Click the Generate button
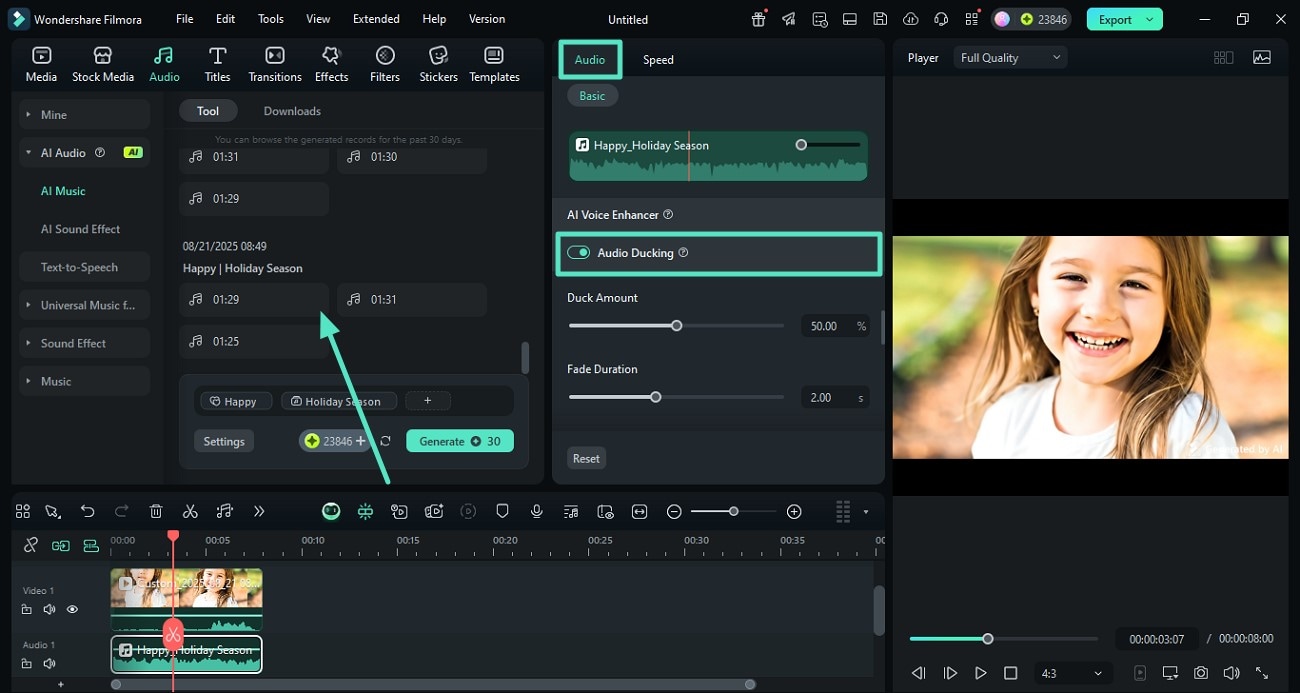 click(460, 441)
